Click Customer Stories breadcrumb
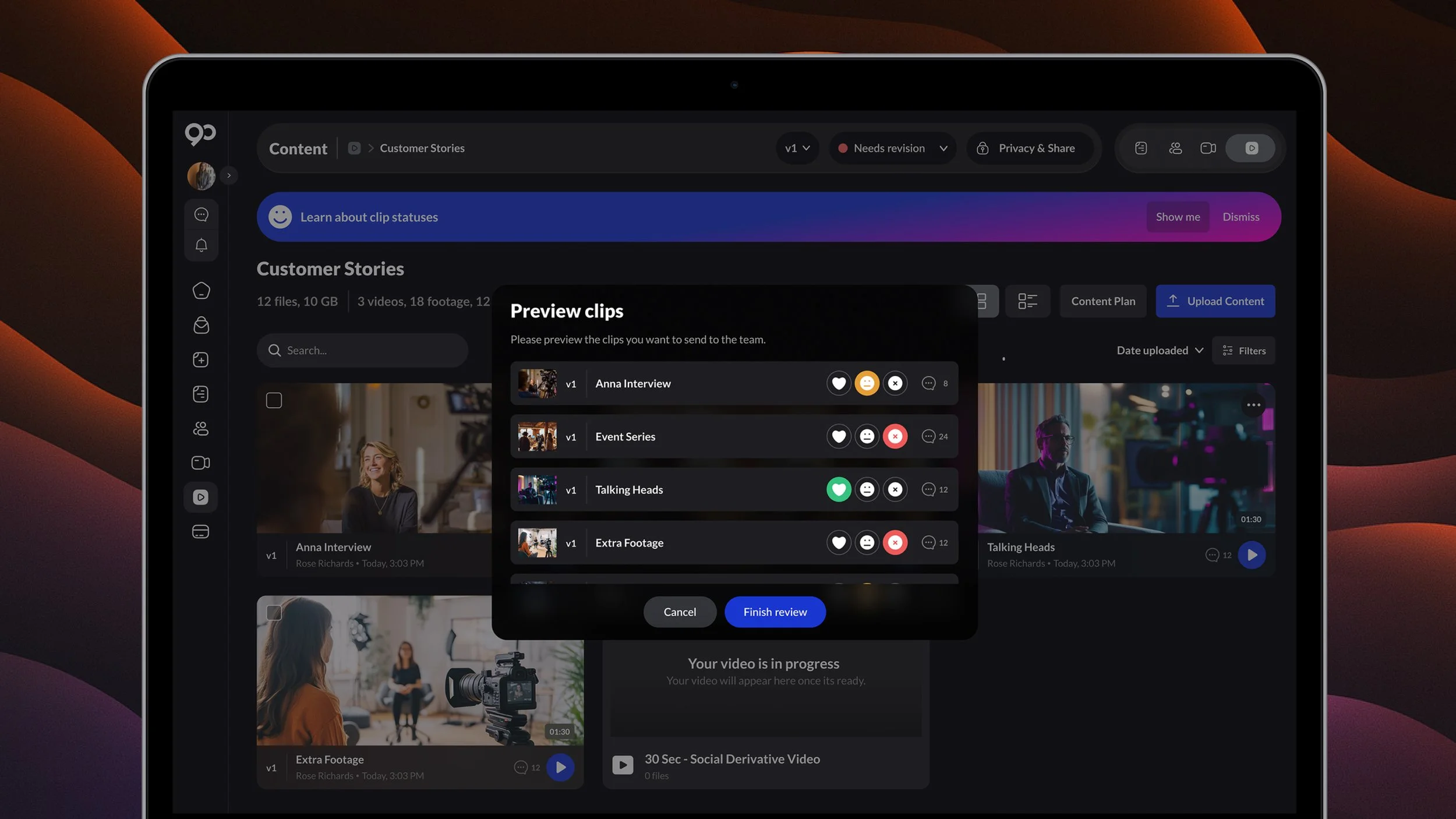The image size is (1456, 819). pos(422,148)
